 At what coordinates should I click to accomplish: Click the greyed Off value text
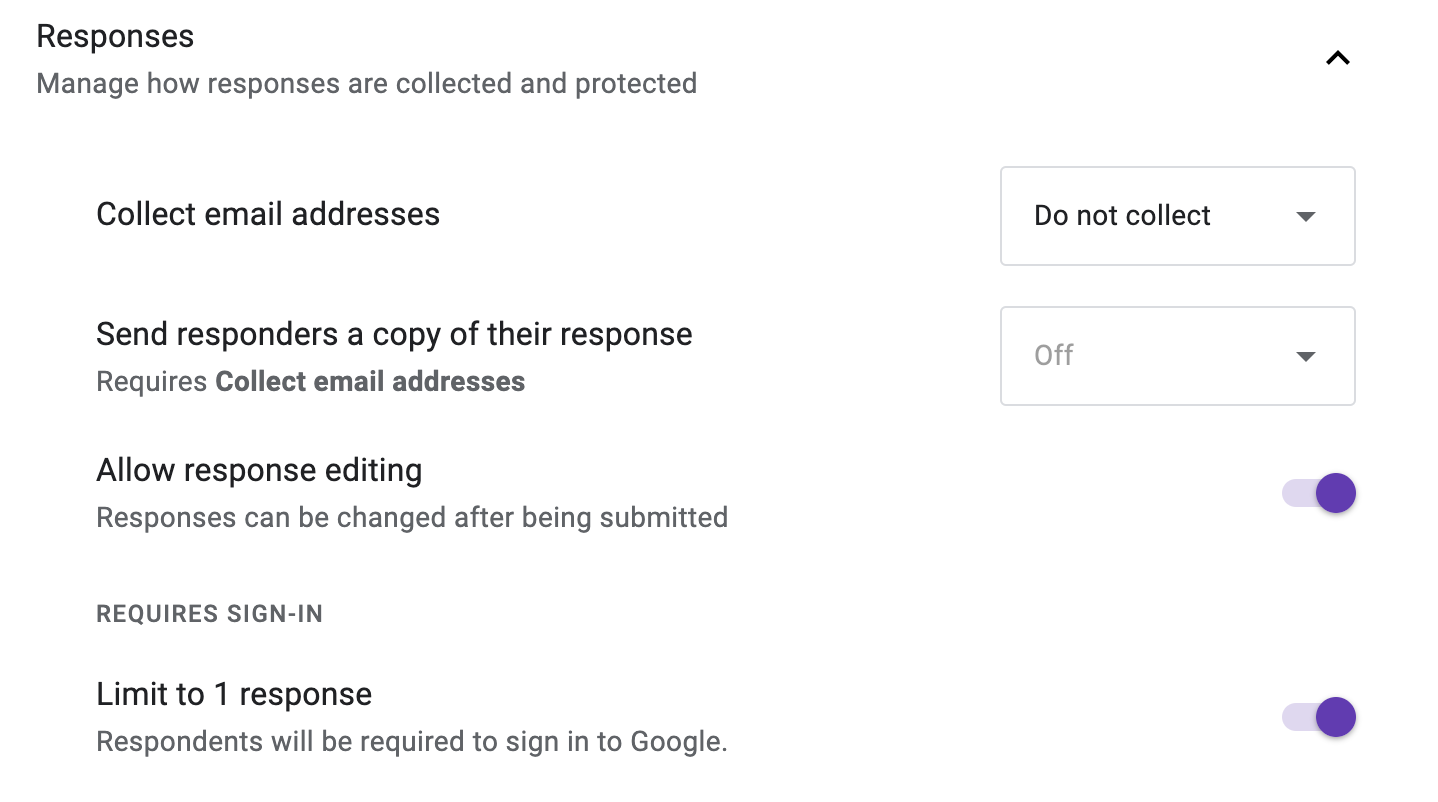[x=1054, y=356]
